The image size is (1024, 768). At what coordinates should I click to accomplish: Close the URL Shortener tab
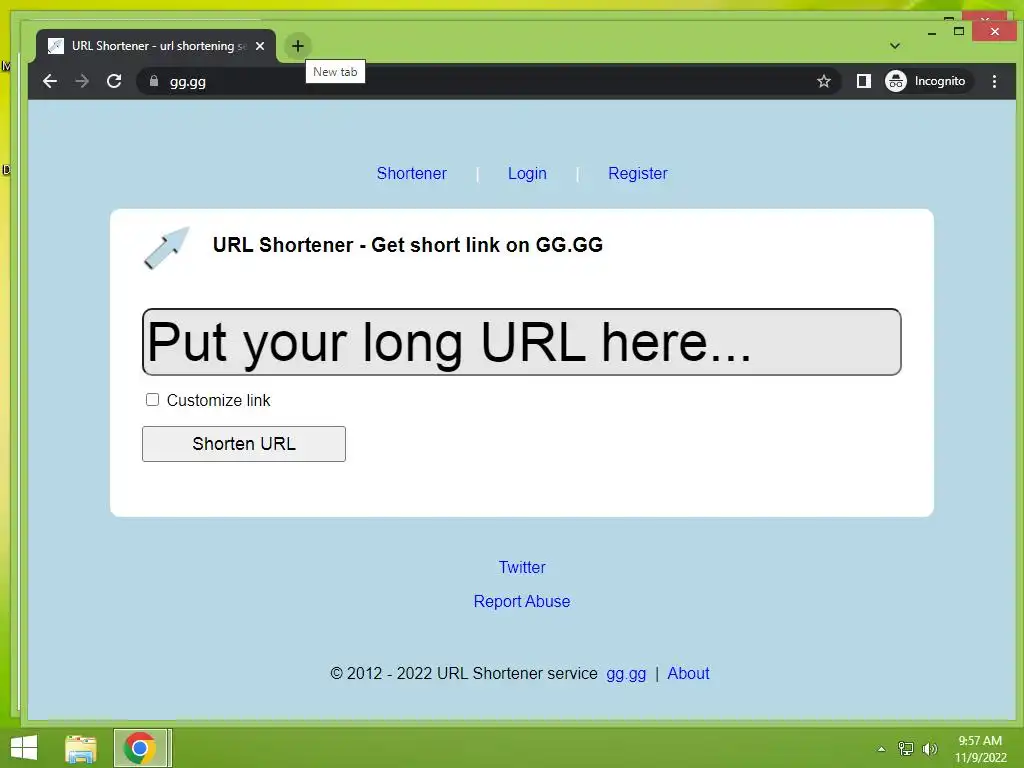[260, 46]
